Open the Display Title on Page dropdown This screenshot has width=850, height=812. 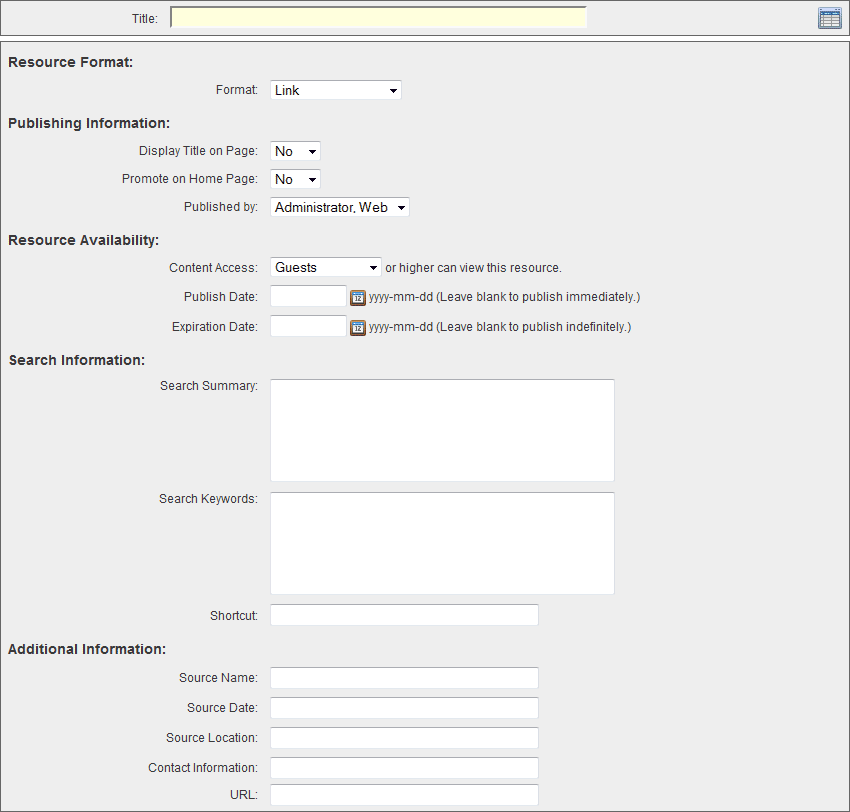pyautogui.click(x=294, y=151)
